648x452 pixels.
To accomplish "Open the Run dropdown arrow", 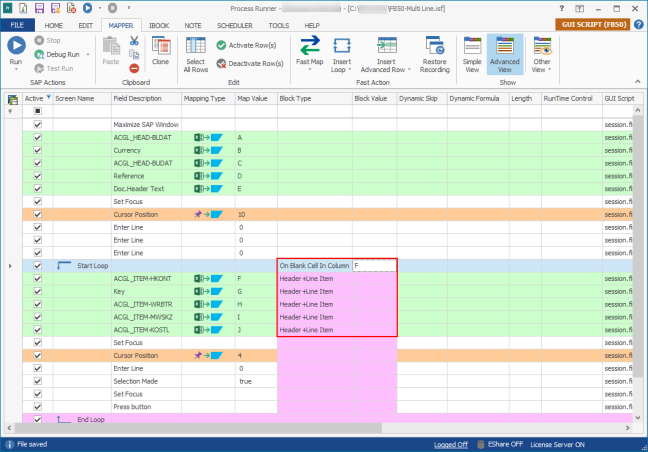I will click(16, 69).
